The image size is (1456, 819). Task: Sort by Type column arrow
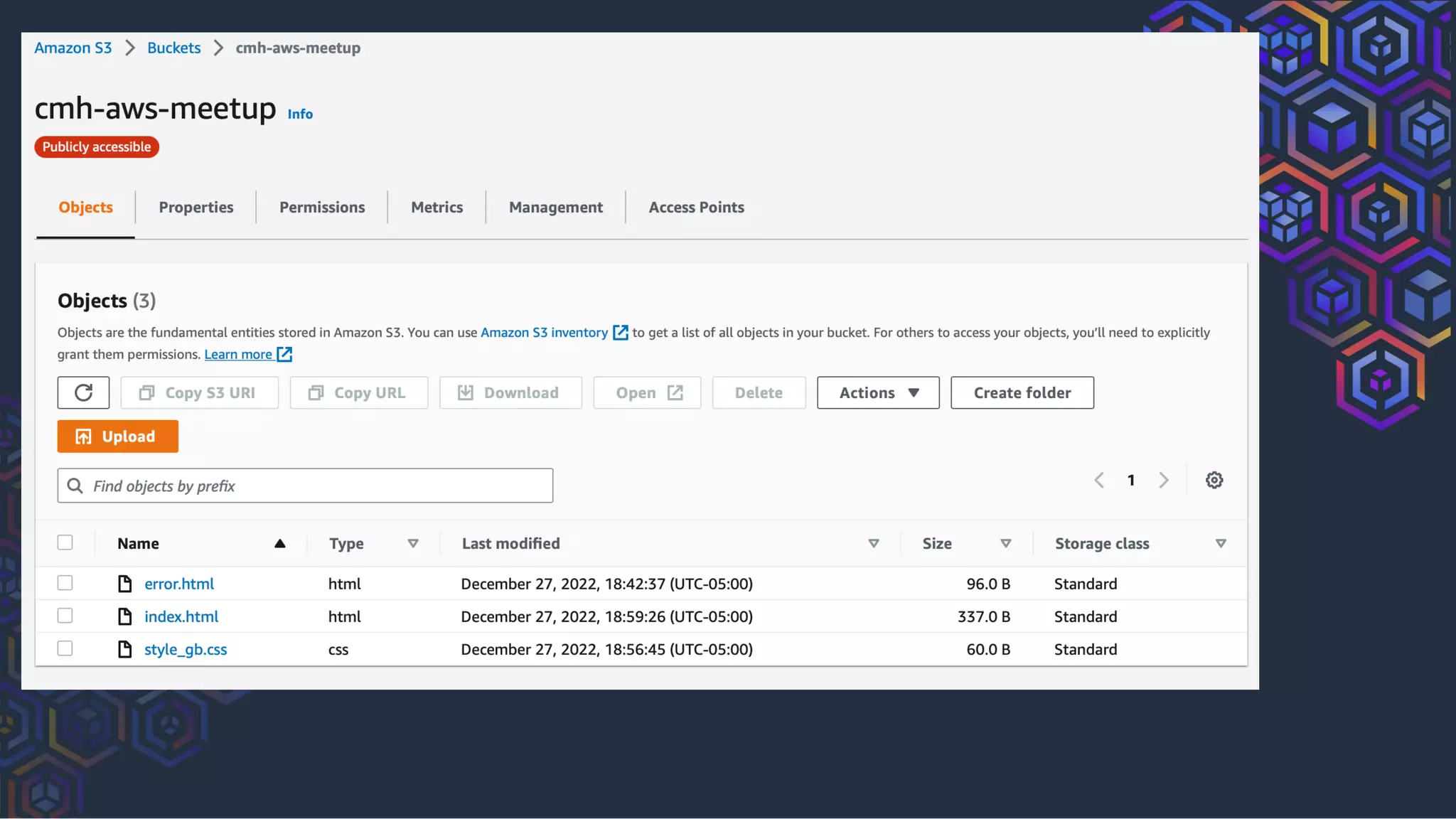coord(412,543)
